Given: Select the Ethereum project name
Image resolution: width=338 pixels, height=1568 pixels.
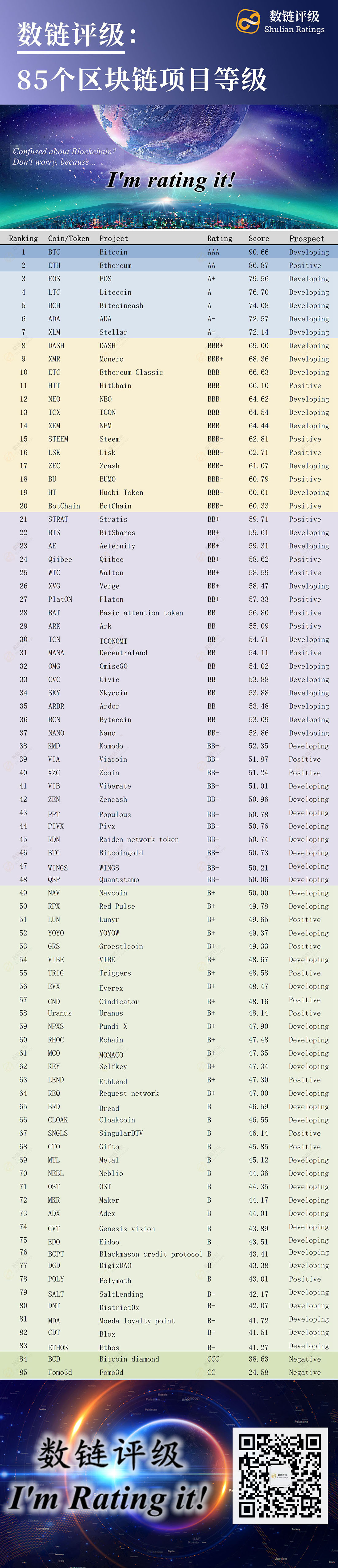Looking at the screenshot, I should tap(115, 265).
